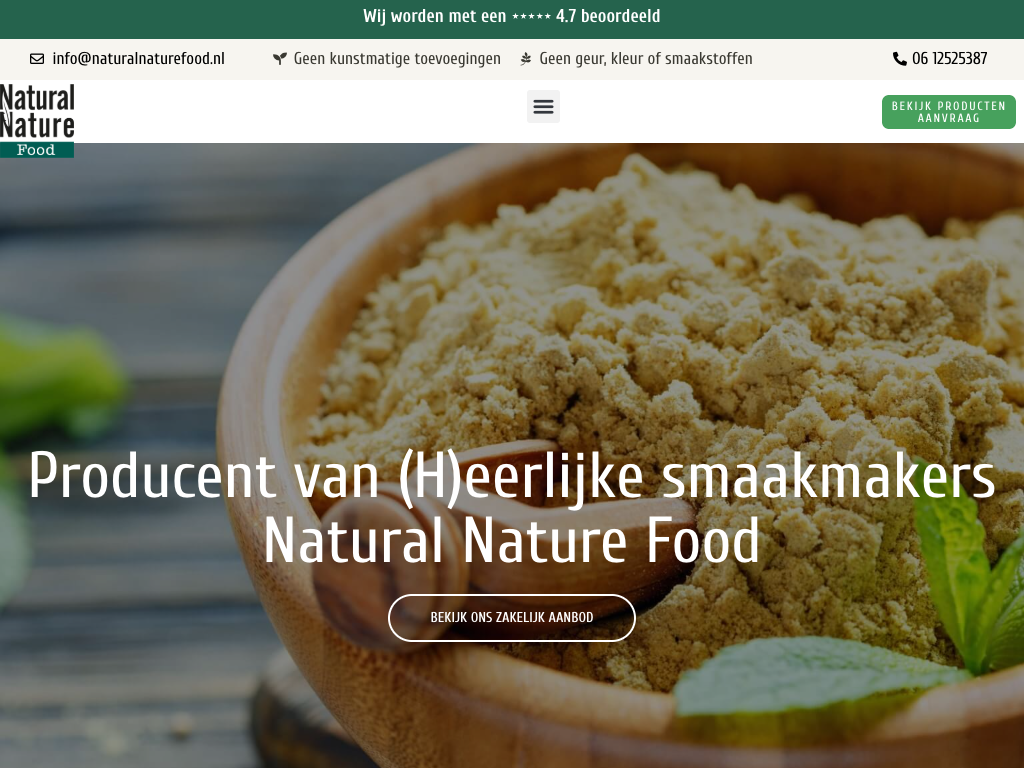Select the 'Geen kunstmatige toevoegingen' text
Viewport: 1024px width, 768px height.
click(x=397, y=59)
